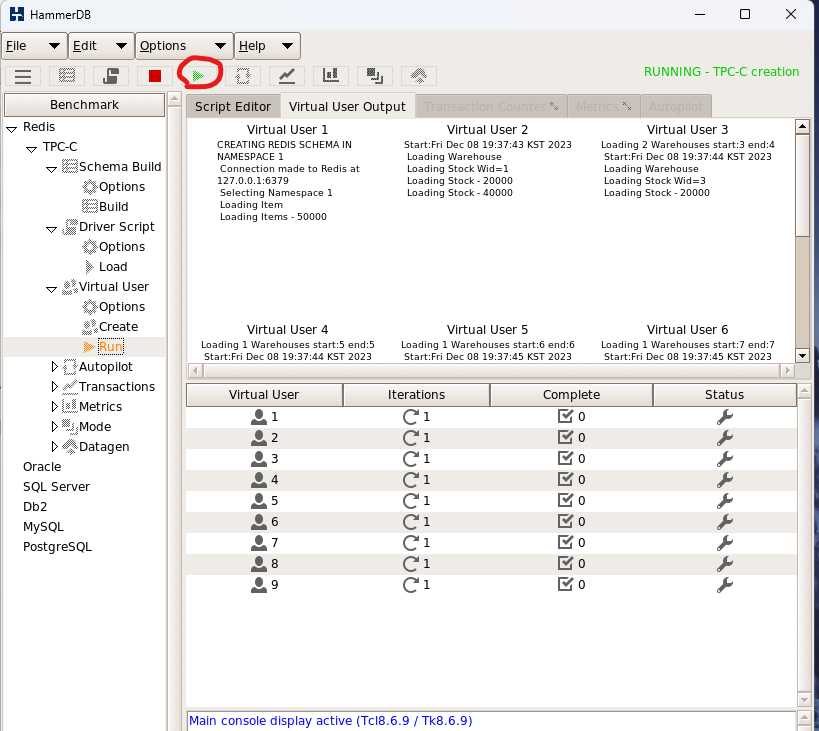This screenshot has width=819, height=731.
Task: Click complete checkbox icon for user 7
Action: tap(565, 542)
